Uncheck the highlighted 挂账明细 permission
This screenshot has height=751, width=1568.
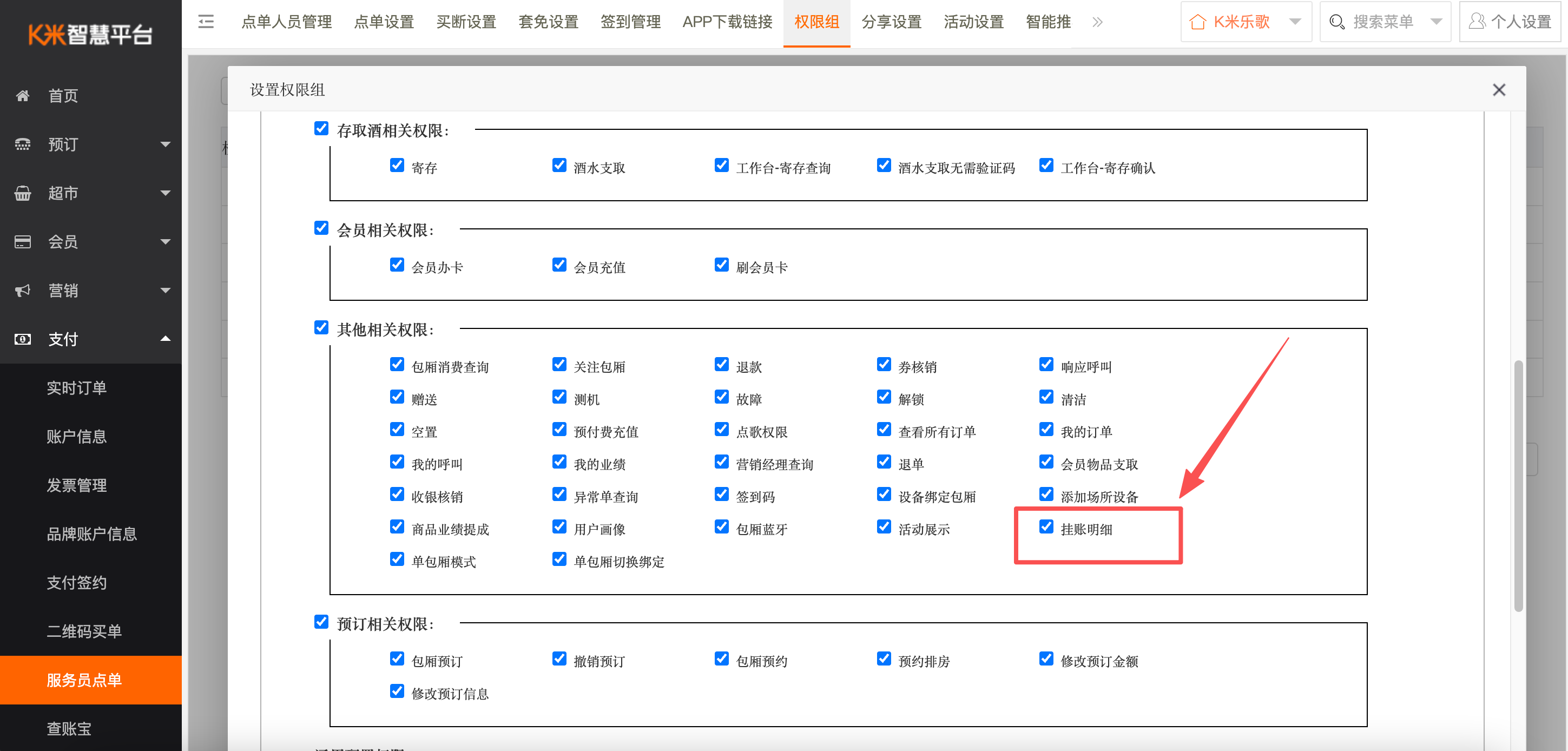[x=1046, y=527]
